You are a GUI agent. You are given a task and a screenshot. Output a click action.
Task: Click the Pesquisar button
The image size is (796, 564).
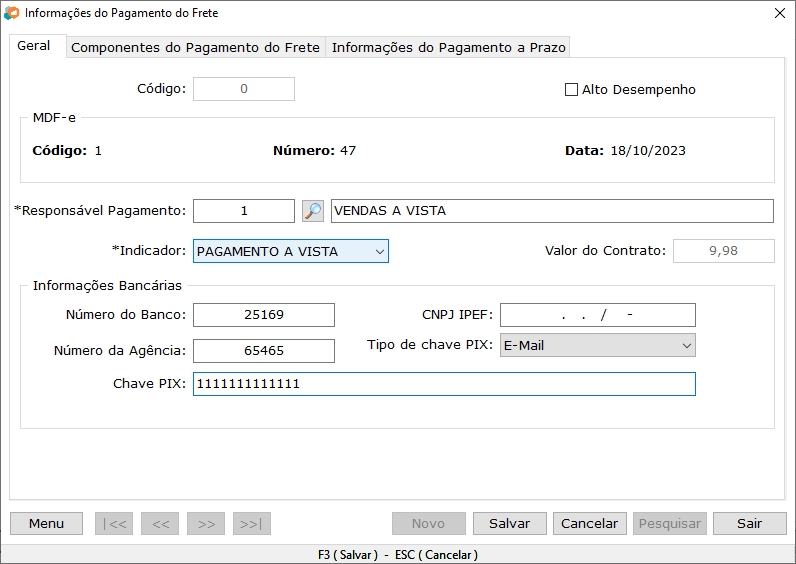[670, 523]
